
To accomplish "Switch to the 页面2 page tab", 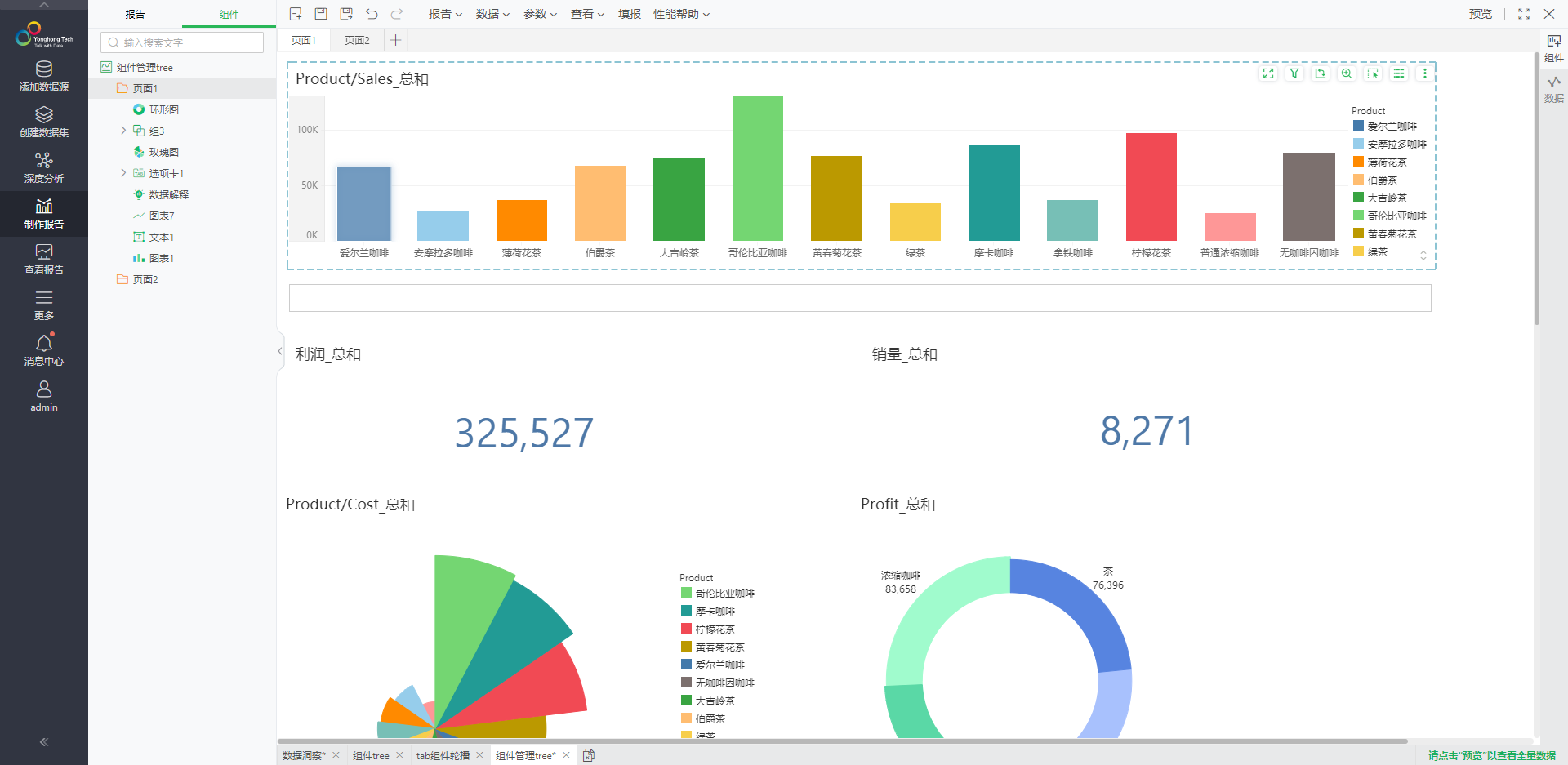I will tap(357, 40).
